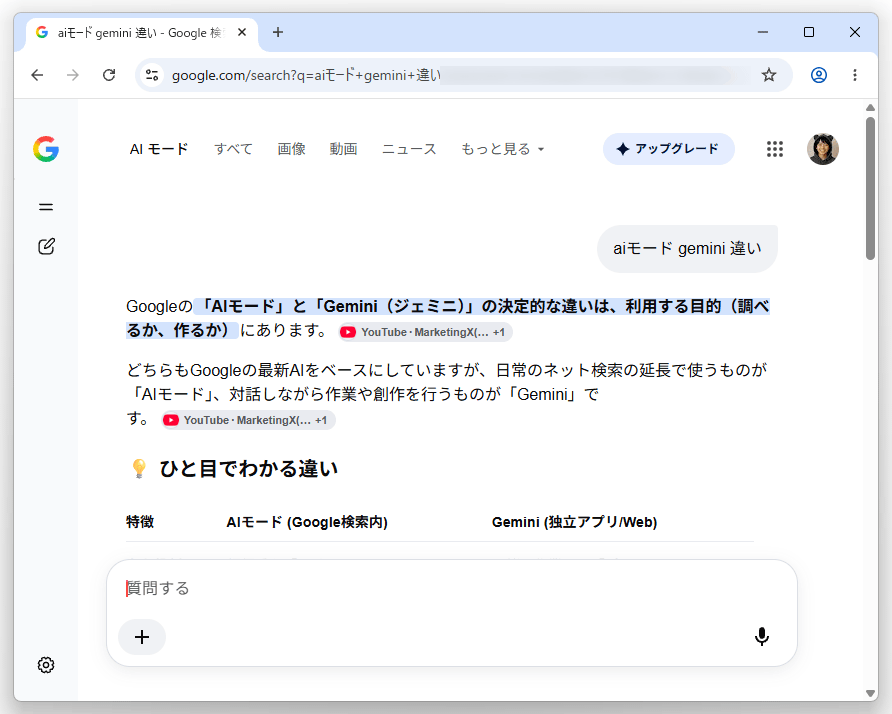Image resolution: width=892 pixels, height=714 pixels.
Task: Click the scrollbar up arrow
Action: tap(870, 108)
